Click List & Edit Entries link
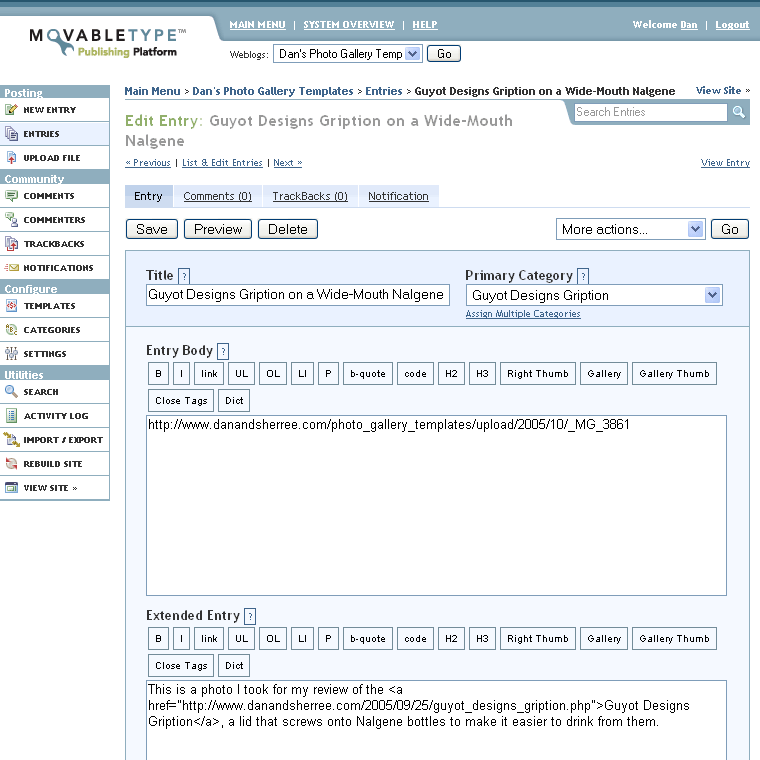This screenshot has height=760, width=760. pos(222,163)
